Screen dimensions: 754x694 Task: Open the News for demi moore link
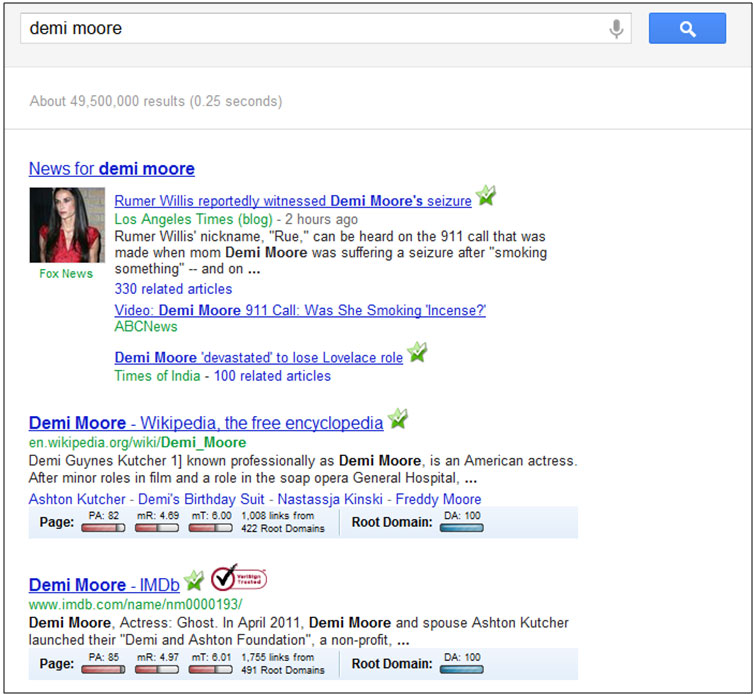112,169
